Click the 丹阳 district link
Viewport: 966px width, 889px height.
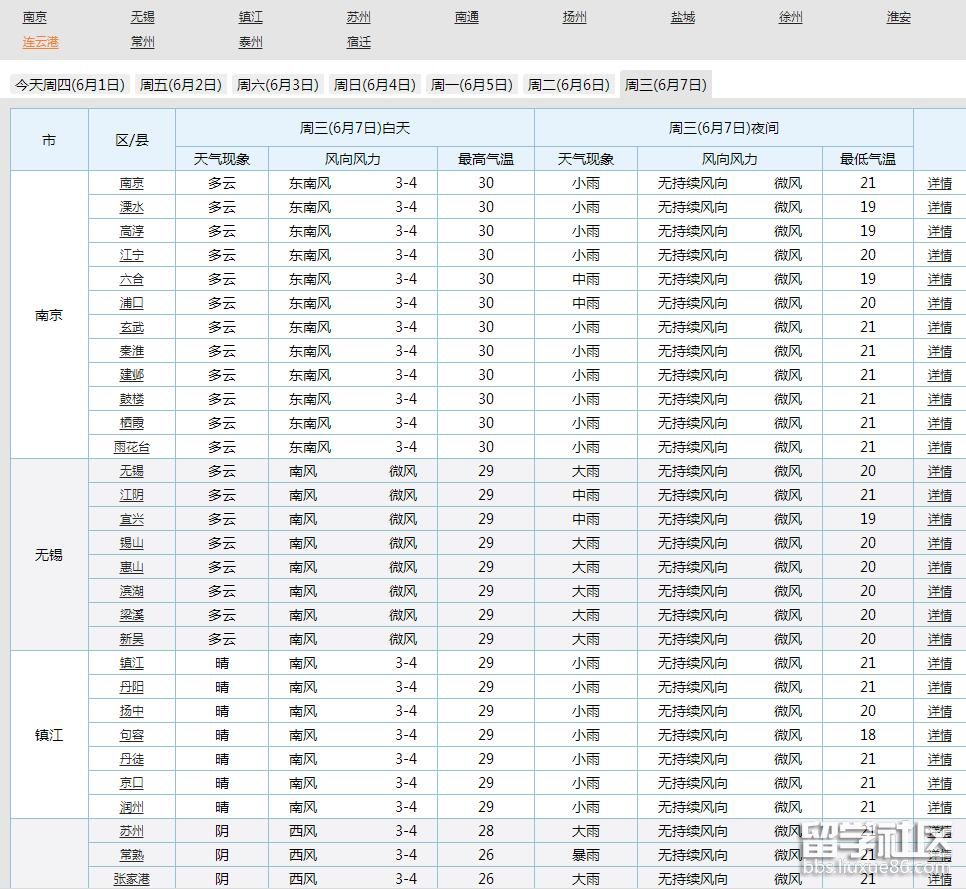[x=130, y=687]
